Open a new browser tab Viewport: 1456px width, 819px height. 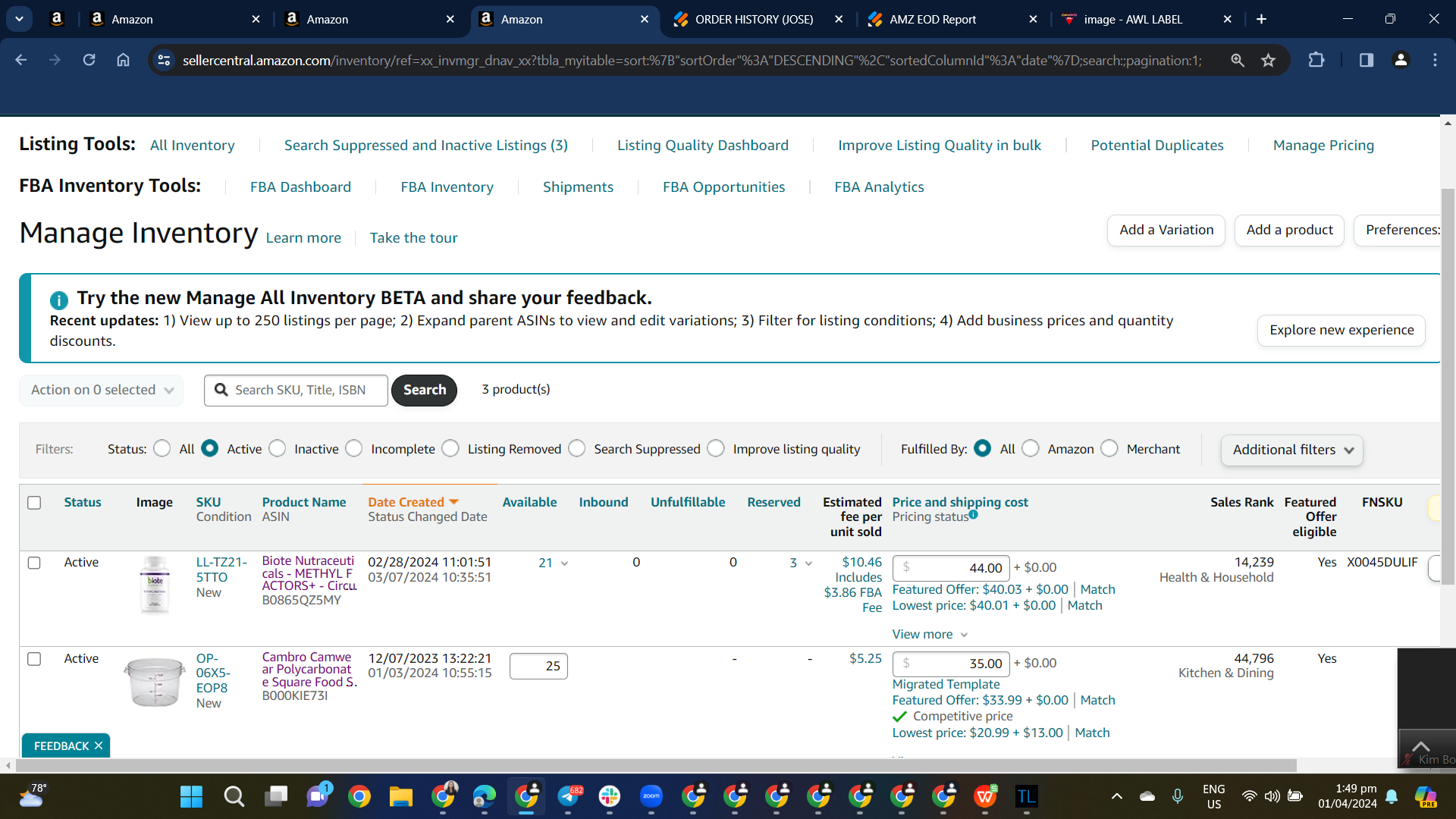click(x=1261, y=19)
